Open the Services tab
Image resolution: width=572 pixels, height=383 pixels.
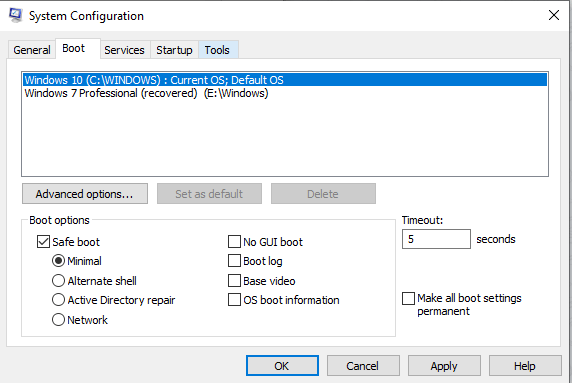pyautogui.click(x=124, y=50)
